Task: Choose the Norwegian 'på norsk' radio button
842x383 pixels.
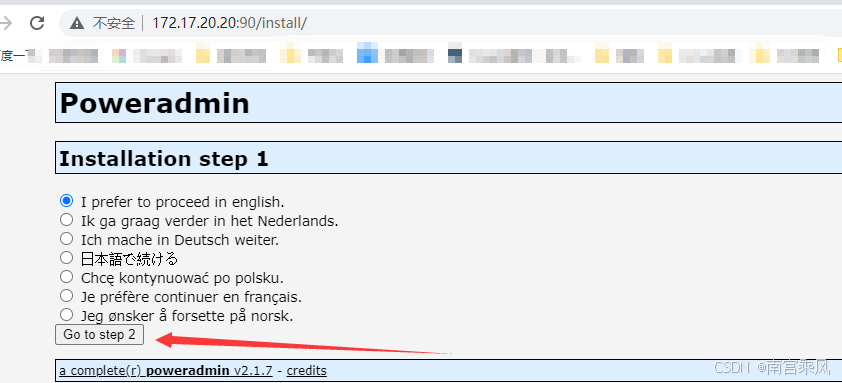Action: click(x=66, y=314)
